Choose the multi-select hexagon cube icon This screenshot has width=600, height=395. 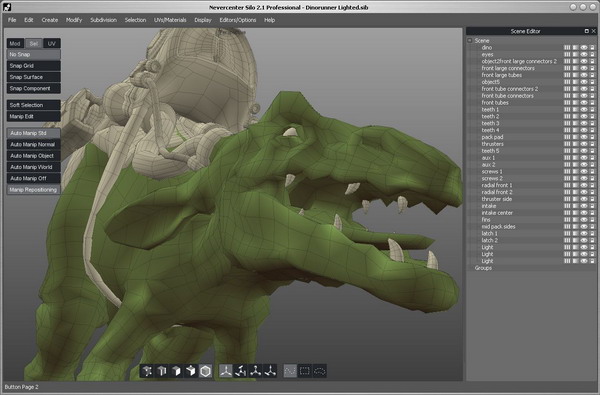point(205,371)
